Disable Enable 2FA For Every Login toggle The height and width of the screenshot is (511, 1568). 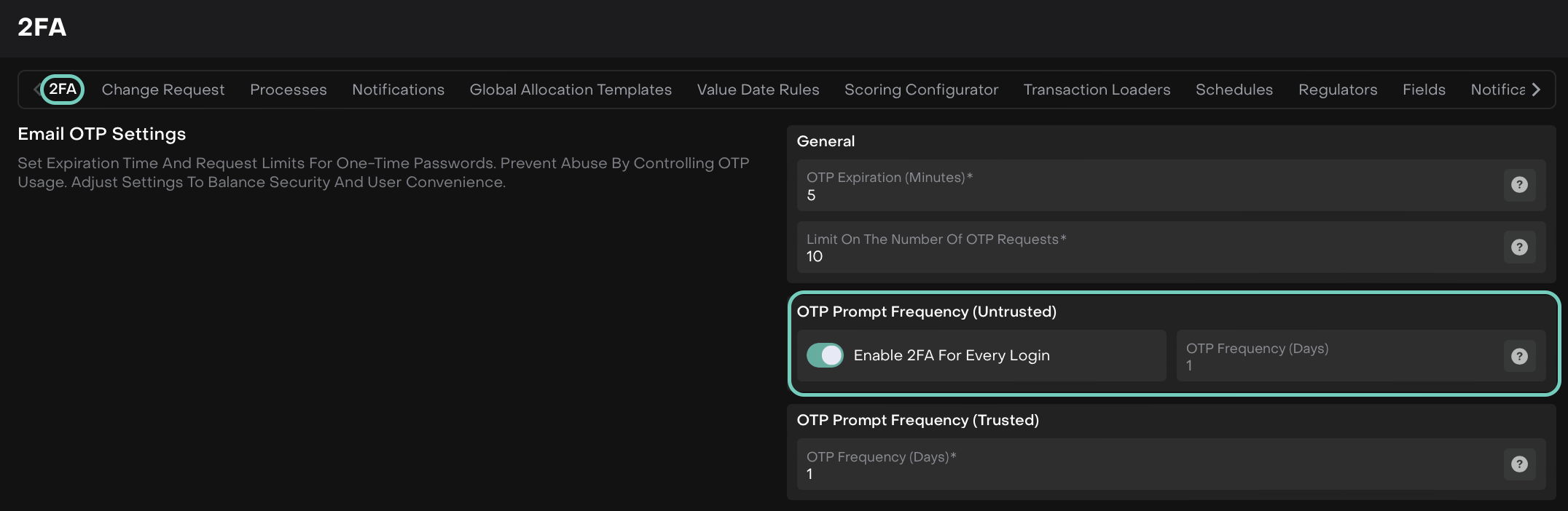point(825,355)
